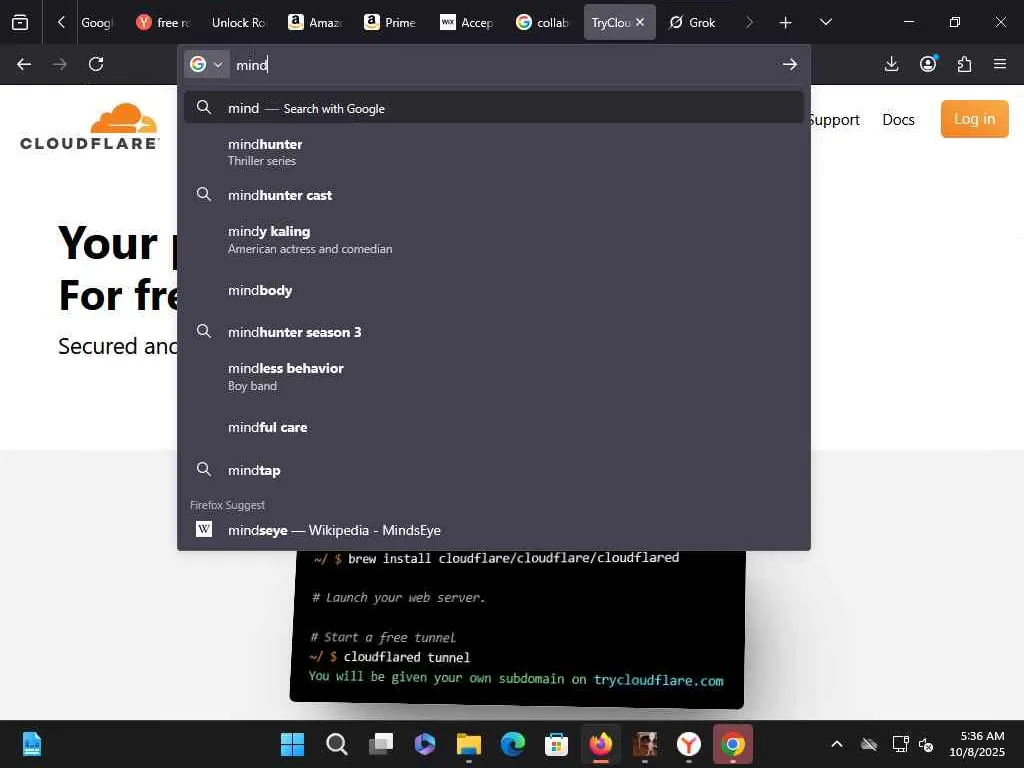Switch to the Google tab
Image resolution: width=1024 pixels, height=768 pixels.
pyautogui.click(x=97, y=23)
